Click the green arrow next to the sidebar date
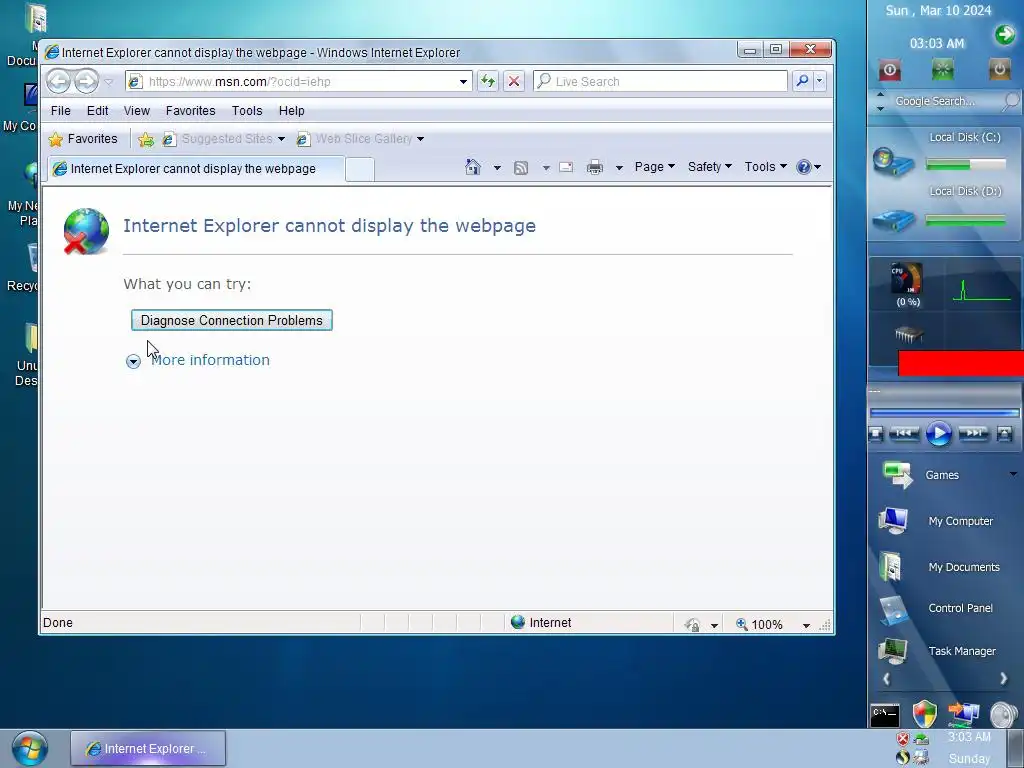 click(1005, 35)
